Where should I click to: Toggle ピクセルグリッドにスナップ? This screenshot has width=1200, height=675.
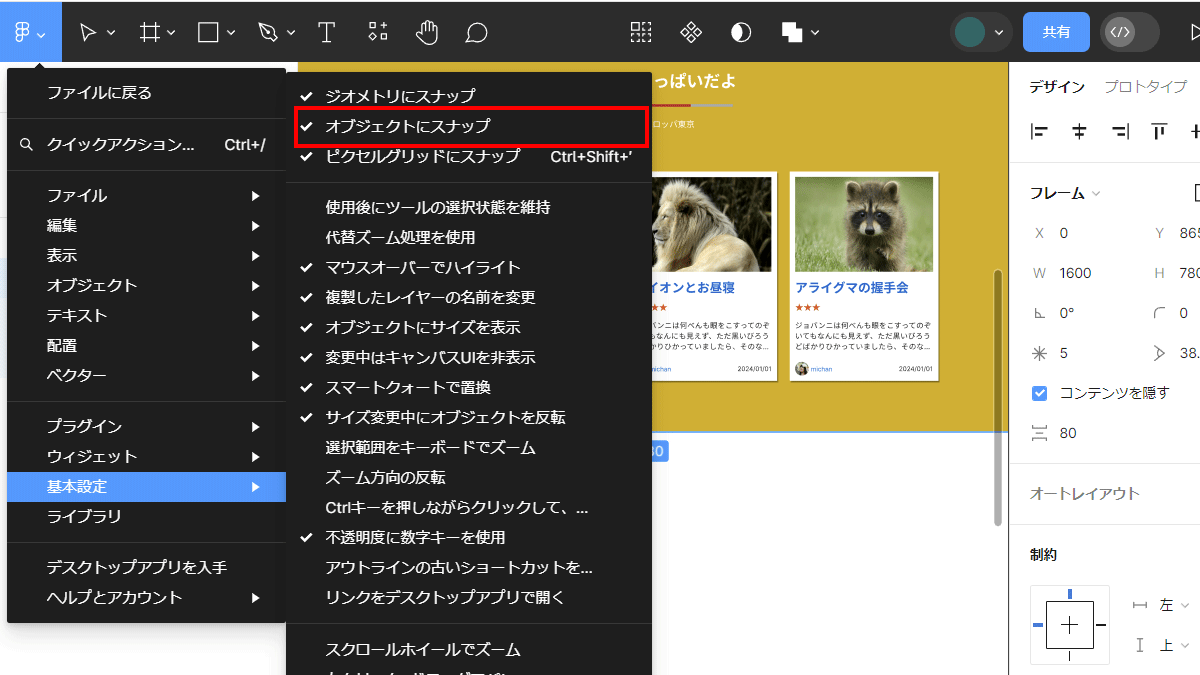point(469,156)
